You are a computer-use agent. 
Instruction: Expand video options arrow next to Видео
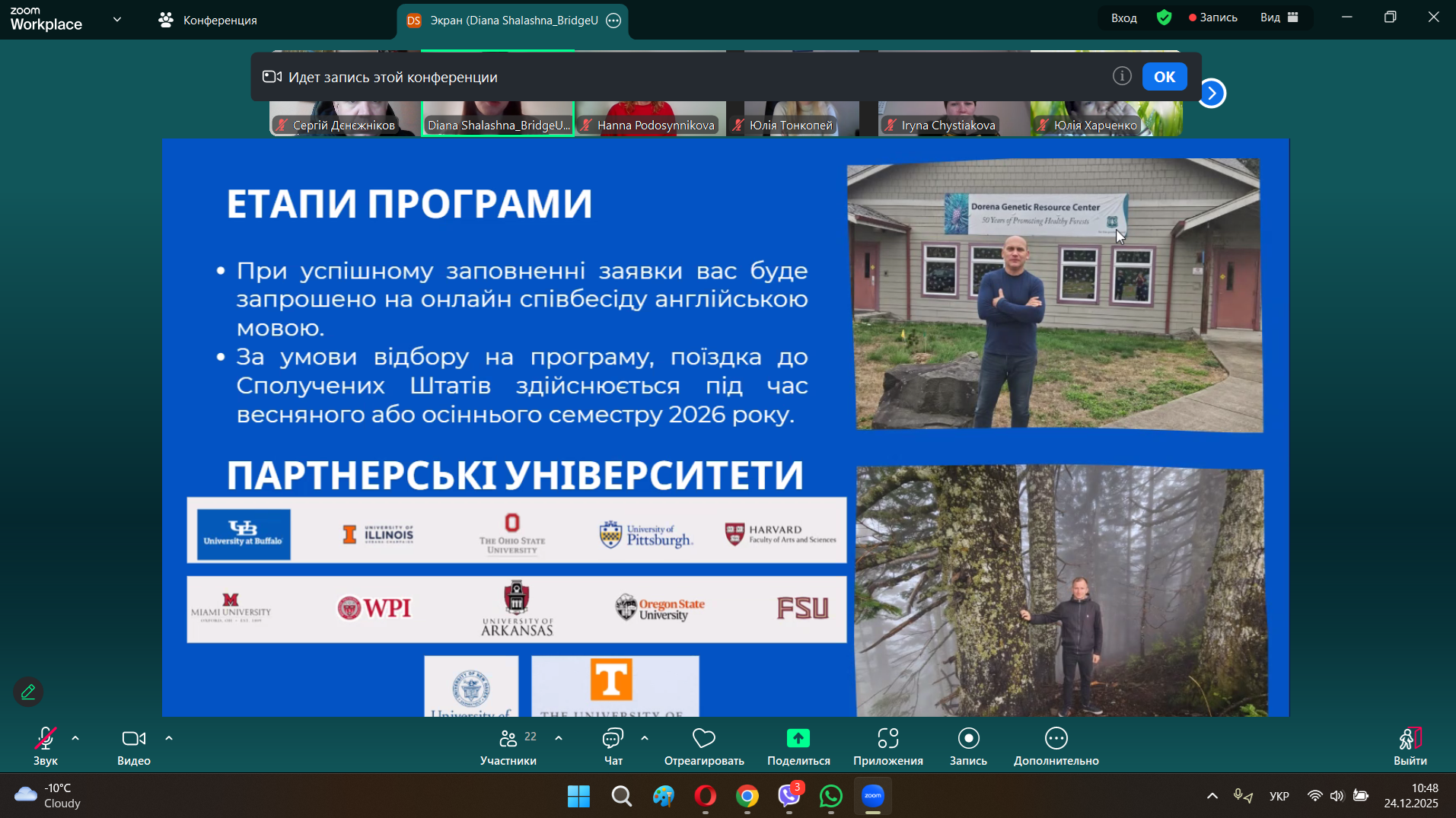click(169, 738)
